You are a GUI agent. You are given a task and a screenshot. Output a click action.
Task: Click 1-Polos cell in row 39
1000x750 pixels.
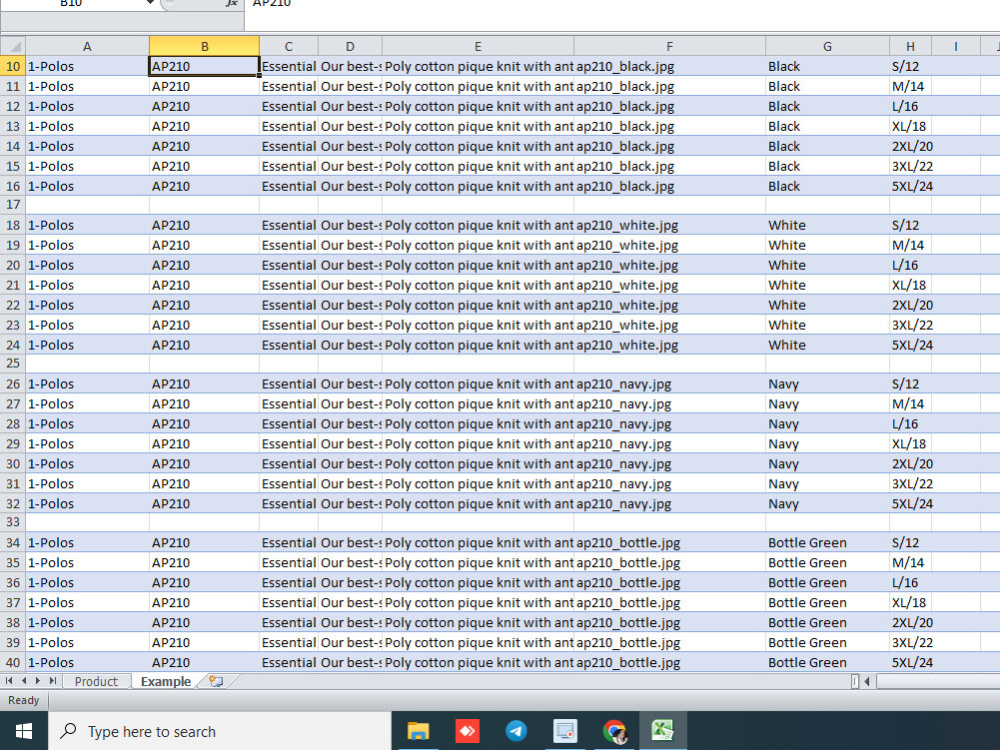[87, 643]
